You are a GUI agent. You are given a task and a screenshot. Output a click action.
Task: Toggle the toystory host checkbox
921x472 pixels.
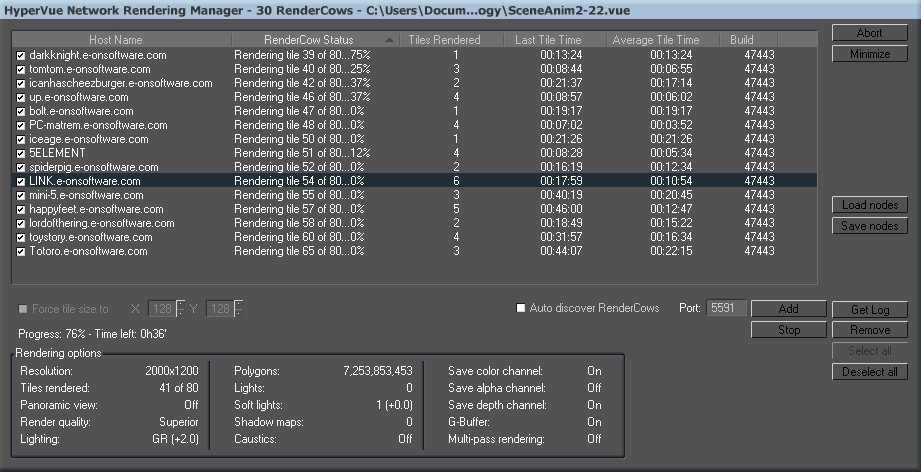coord(21,238)
